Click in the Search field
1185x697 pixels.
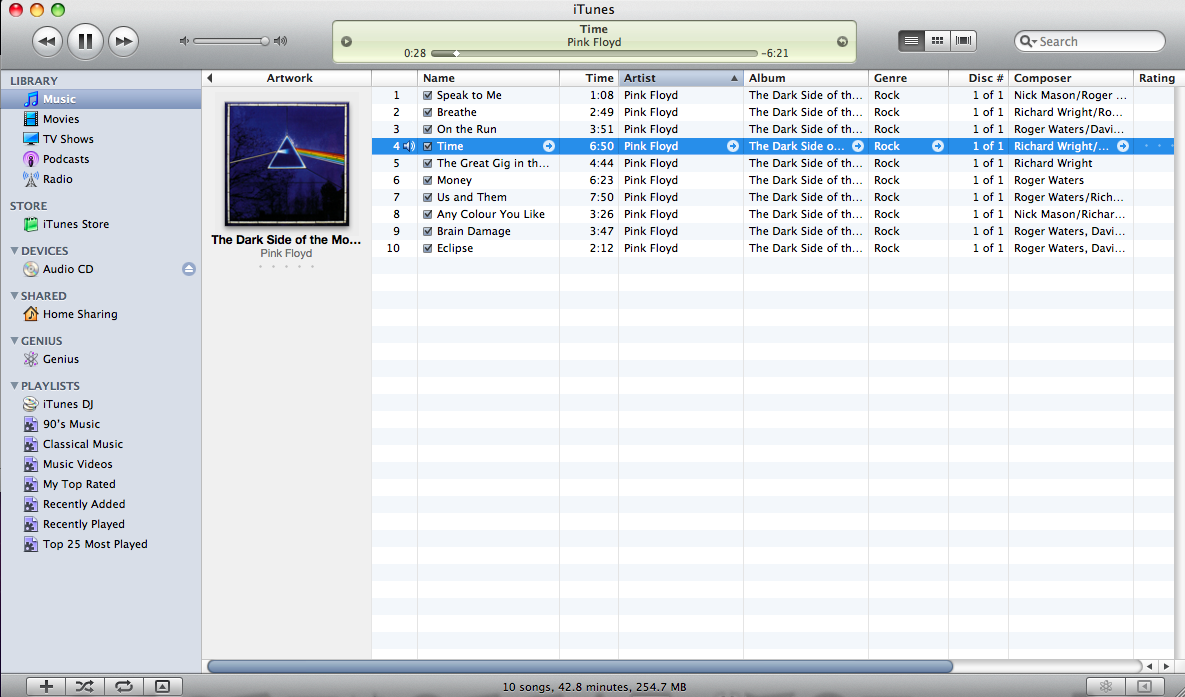pyautogui.click(x=1089, y=42)
